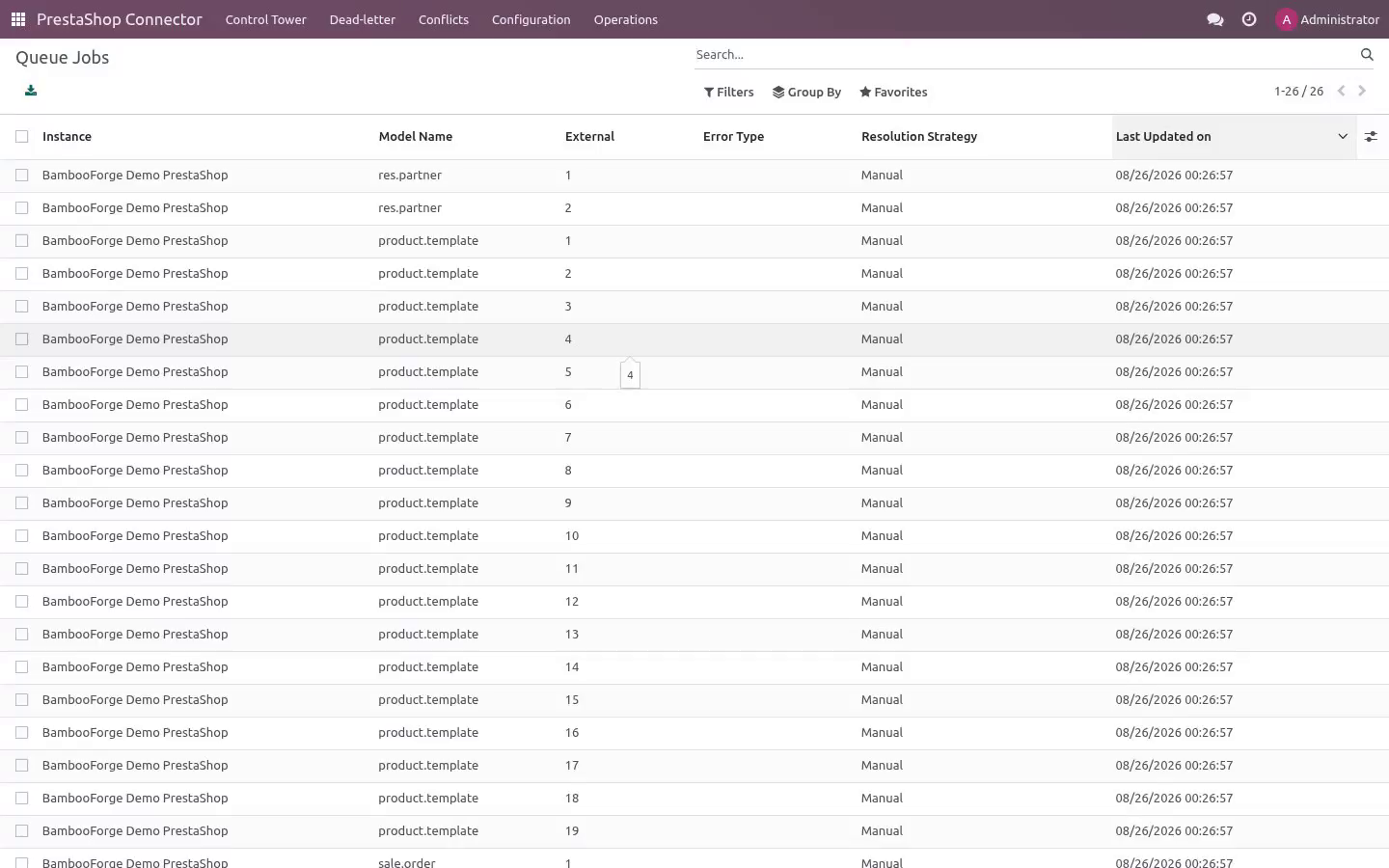Open the Filters dropdown

tap(729, 93)
